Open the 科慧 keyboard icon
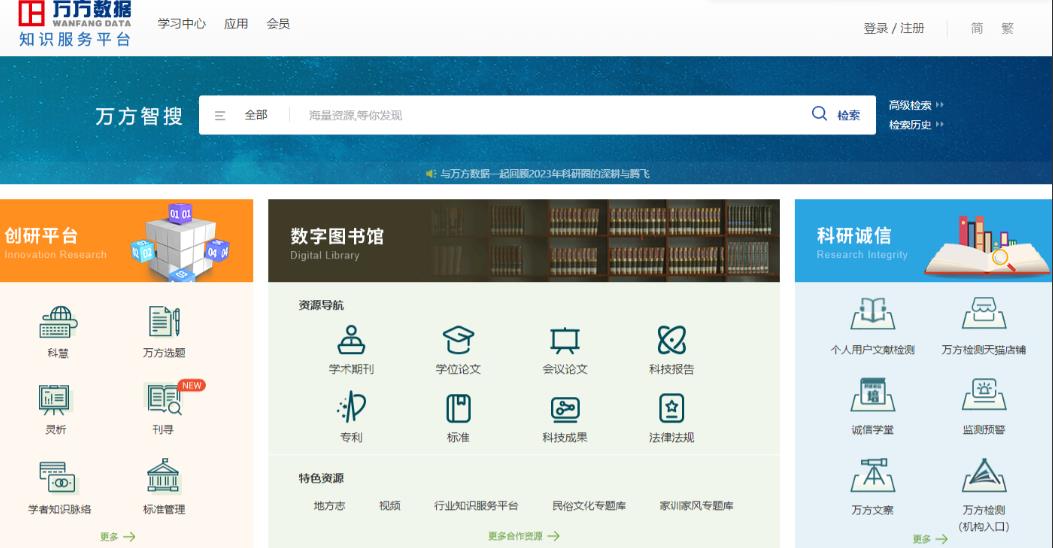 [x=58, y=322]
